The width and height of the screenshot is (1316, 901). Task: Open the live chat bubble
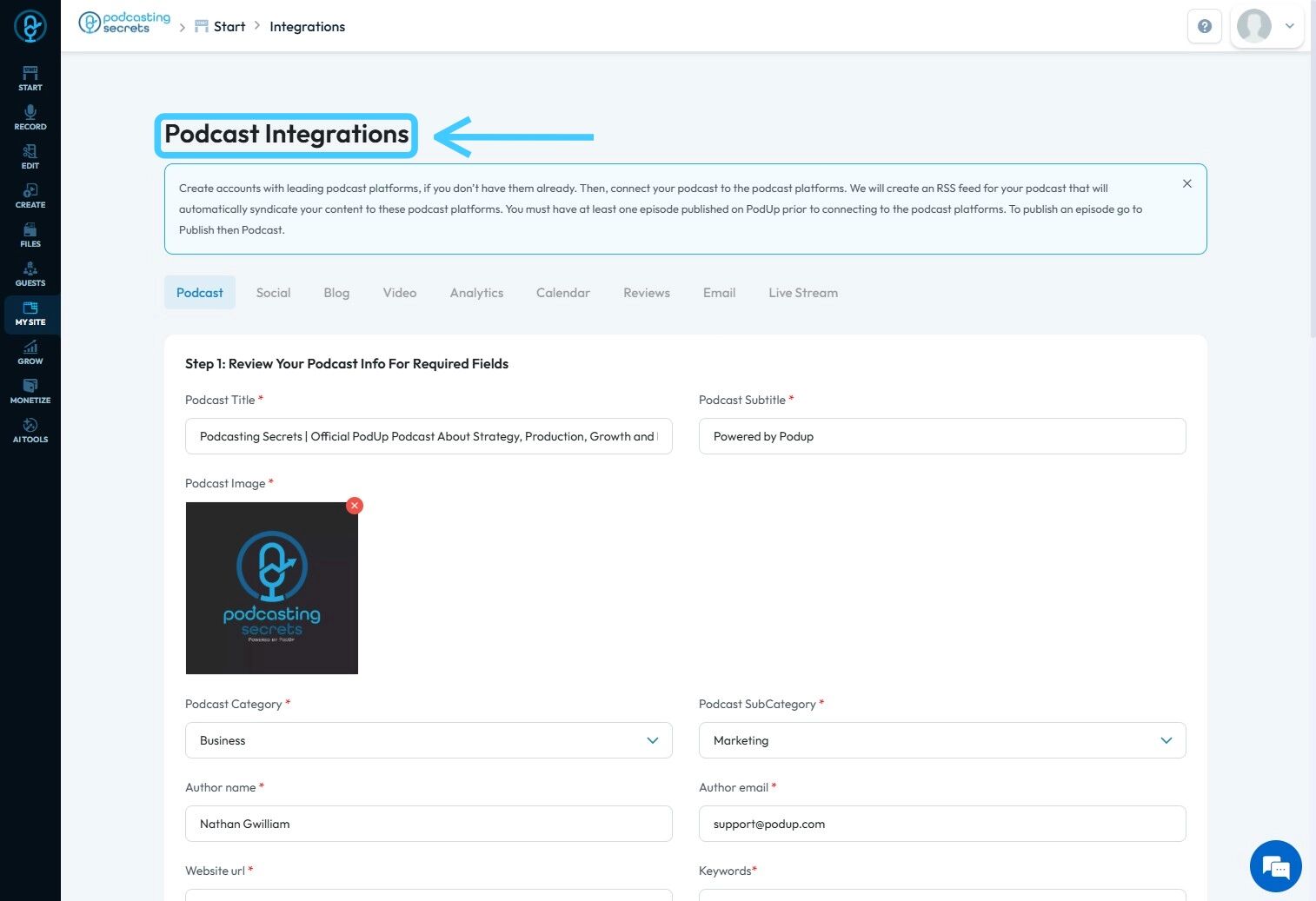point(1276,866)
